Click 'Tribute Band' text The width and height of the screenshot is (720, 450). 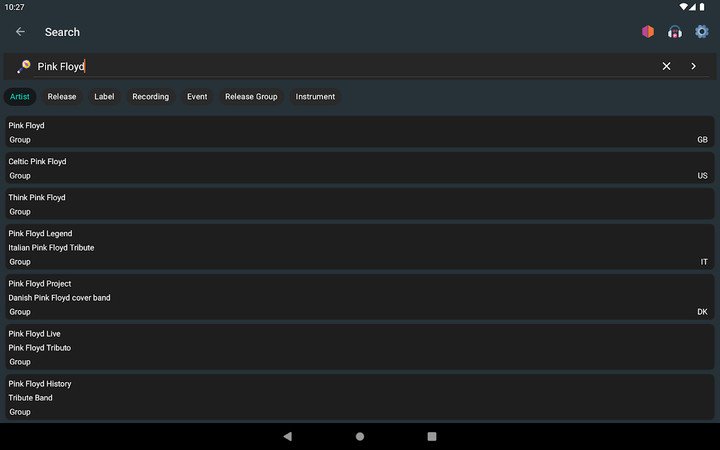coord(30,398)
